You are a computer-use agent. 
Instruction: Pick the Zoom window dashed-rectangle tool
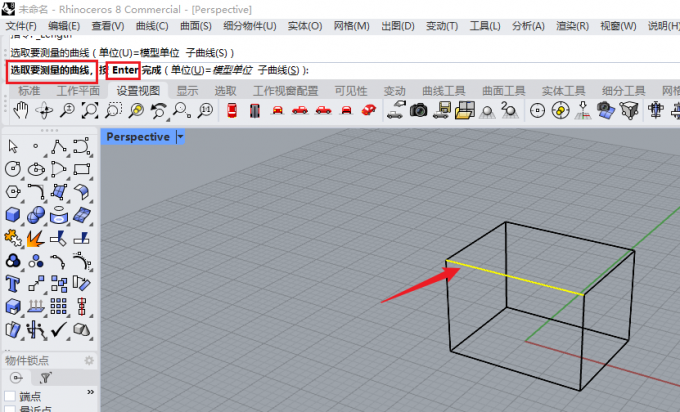[113, 110]
